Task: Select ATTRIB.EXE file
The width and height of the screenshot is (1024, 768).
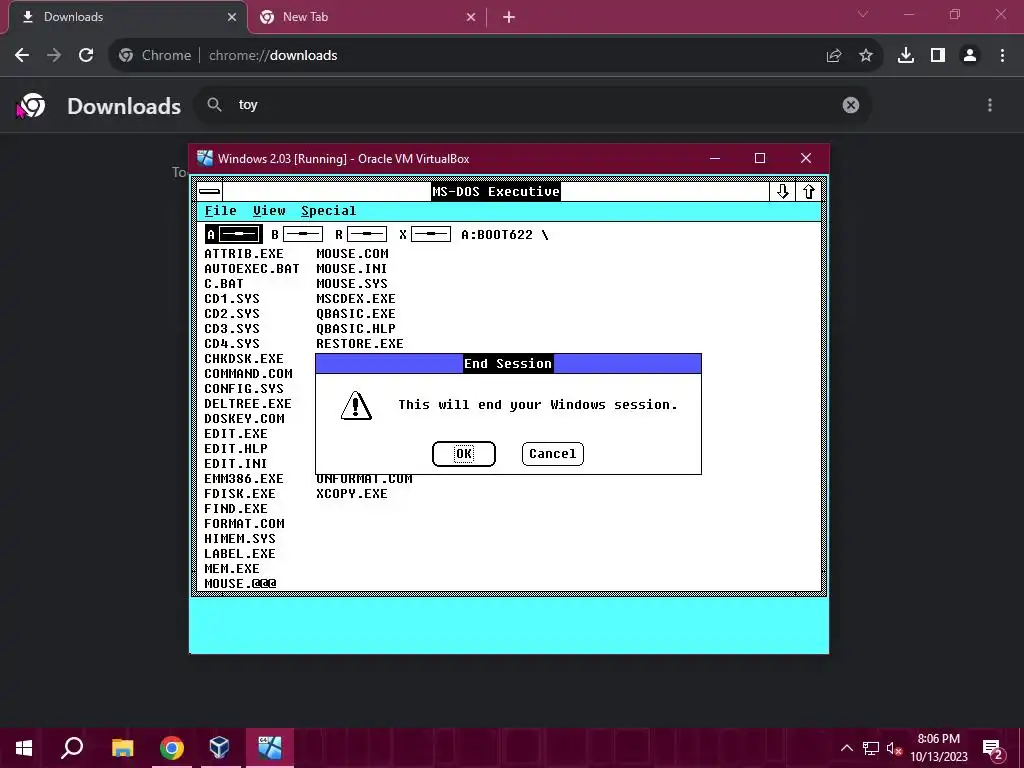Action: tap(244, 253)
